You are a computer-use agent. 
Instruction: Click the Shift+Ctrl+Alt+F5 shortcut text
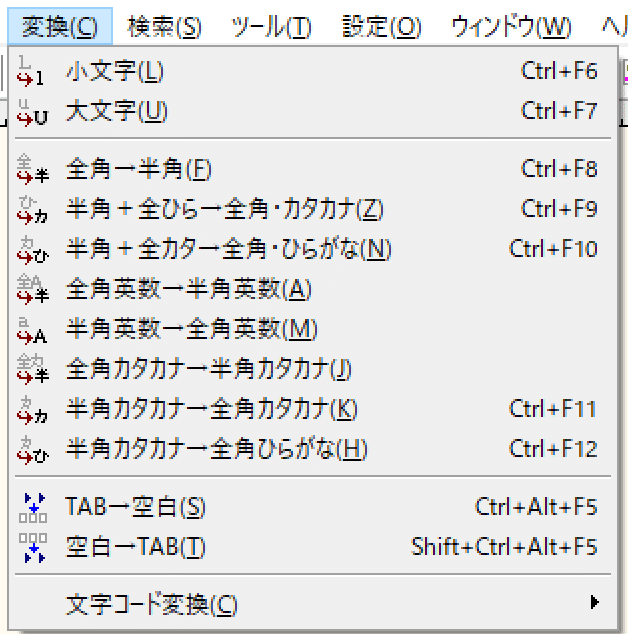(504, 547)
